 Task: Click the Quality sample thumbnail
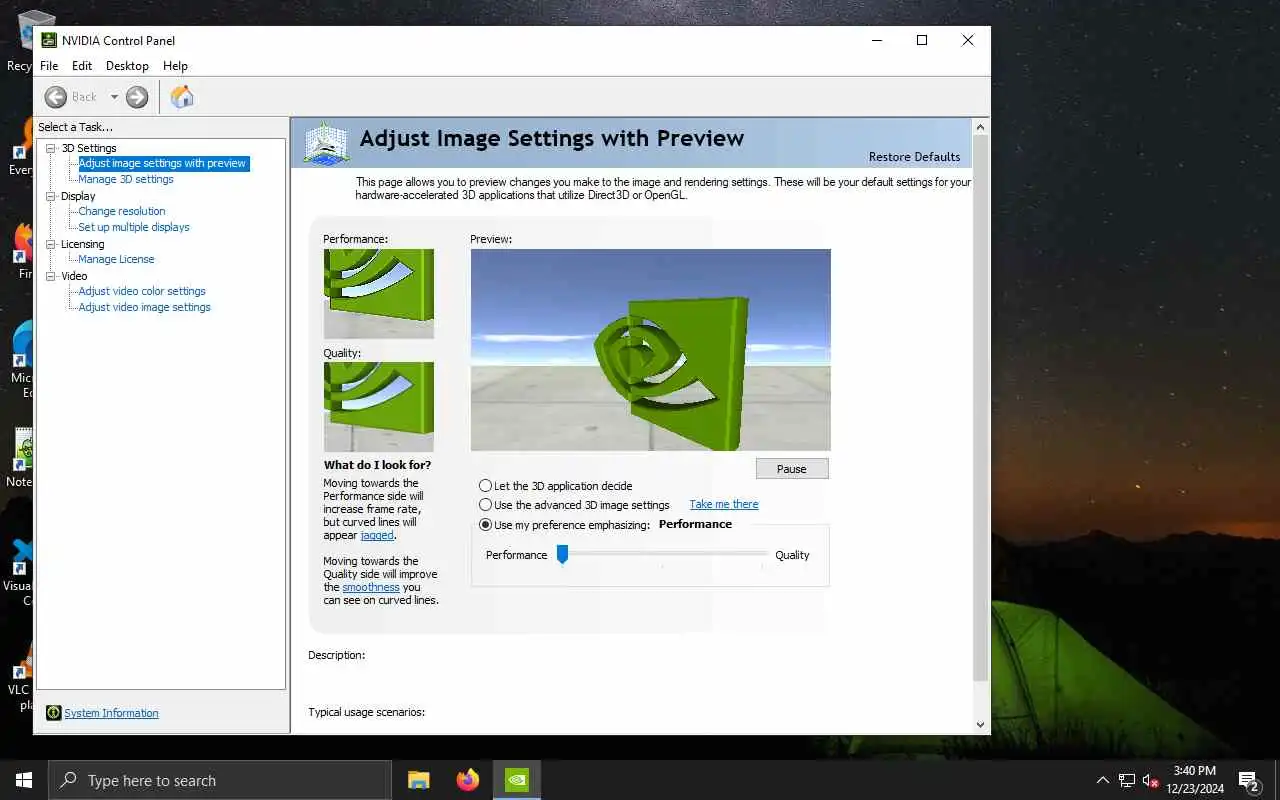[x=378, y=407]
